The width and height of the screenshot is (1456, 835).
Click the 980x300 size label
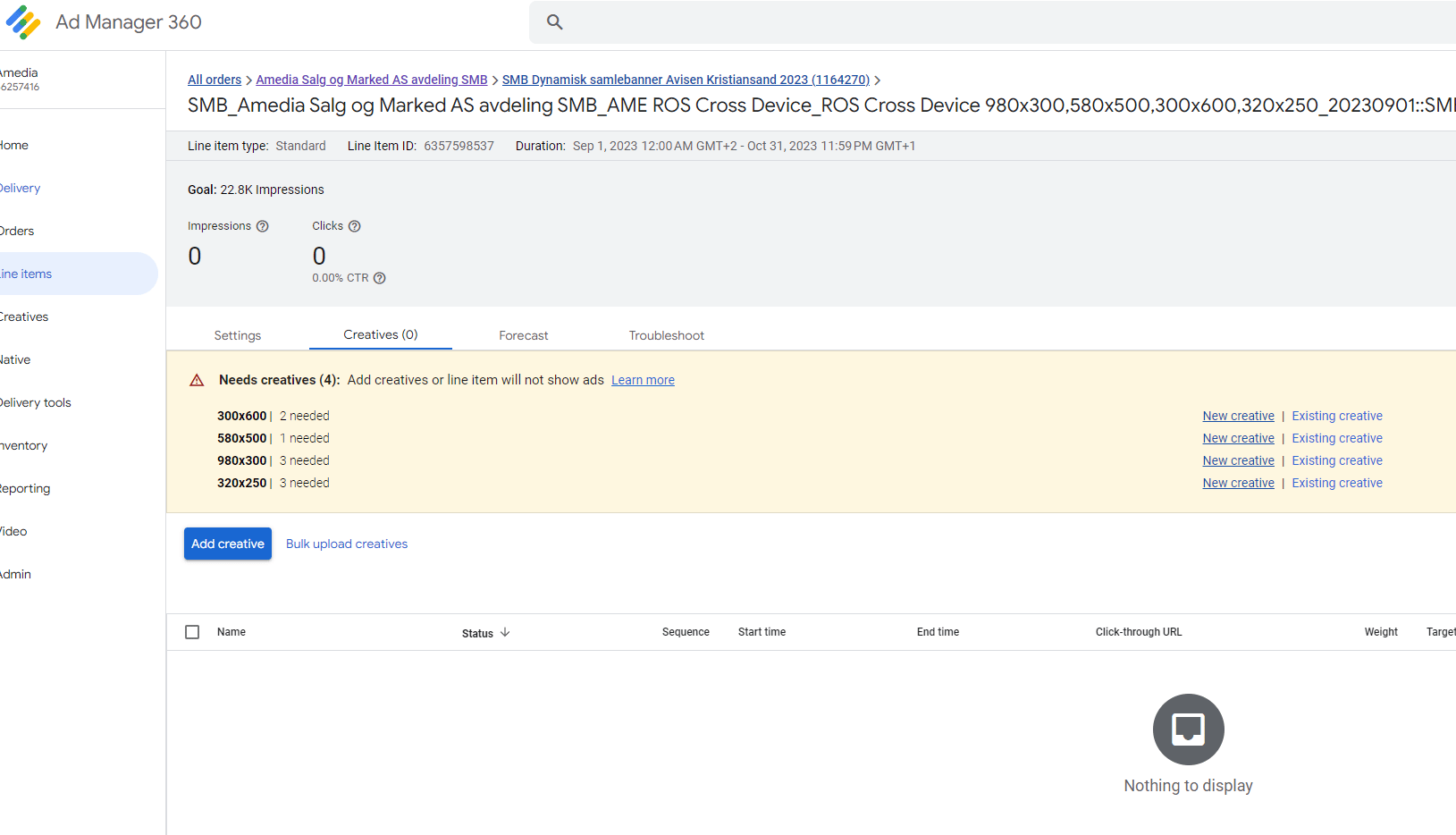(241, 460)
